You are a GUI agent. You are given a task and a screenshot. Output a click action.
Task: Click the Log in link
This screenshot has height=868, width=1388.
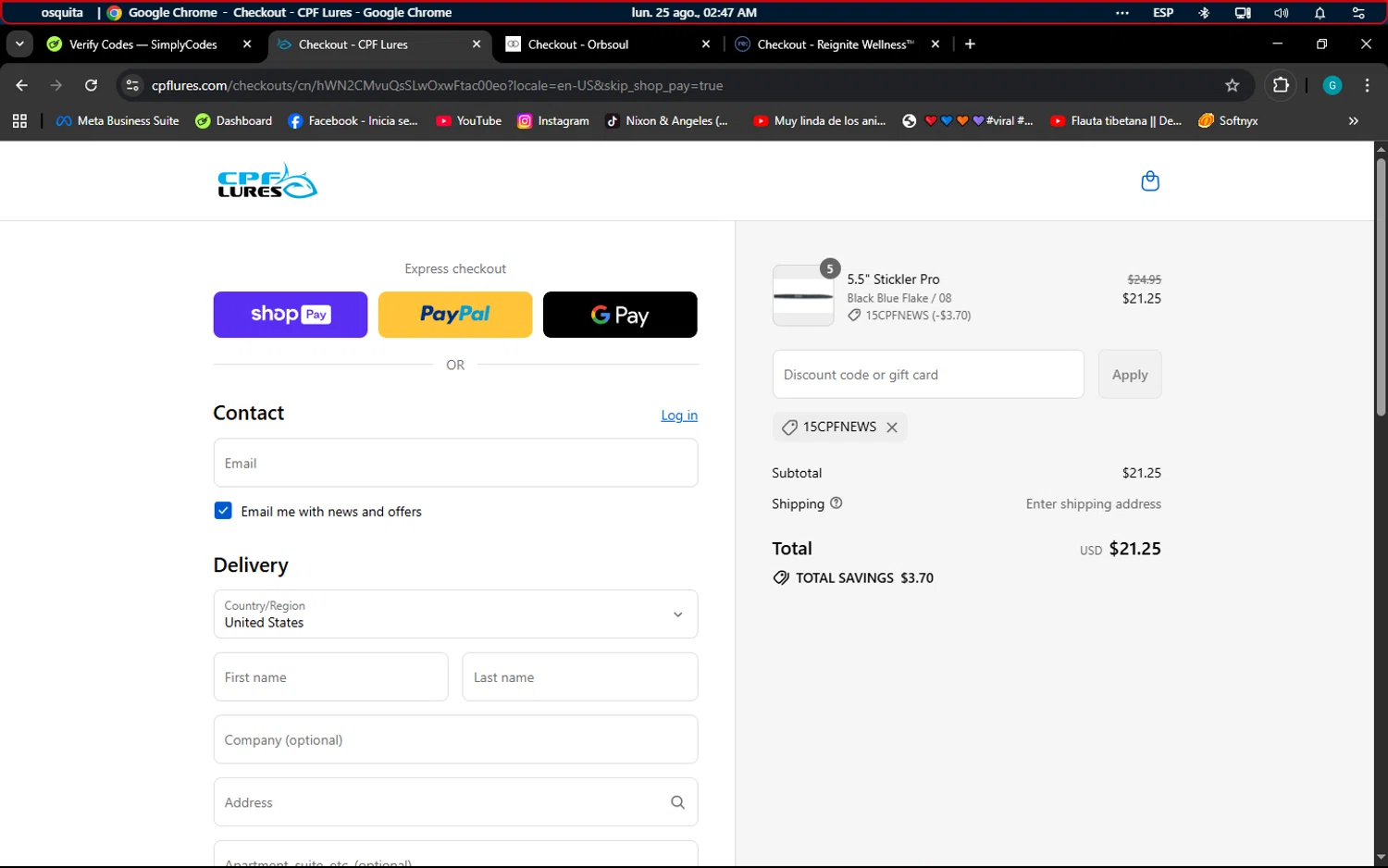click(x=679, y=415)
